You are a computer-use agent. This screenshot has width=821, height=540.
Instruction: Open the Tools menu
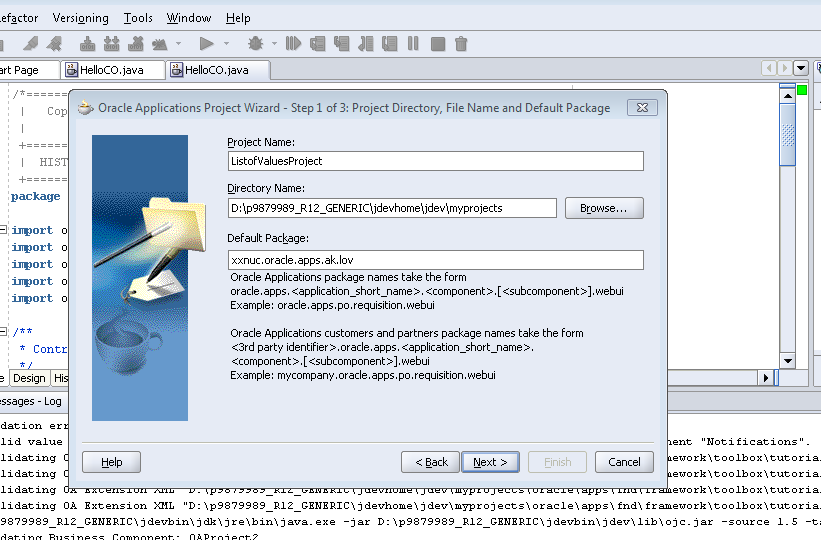(x=138, y=18)
